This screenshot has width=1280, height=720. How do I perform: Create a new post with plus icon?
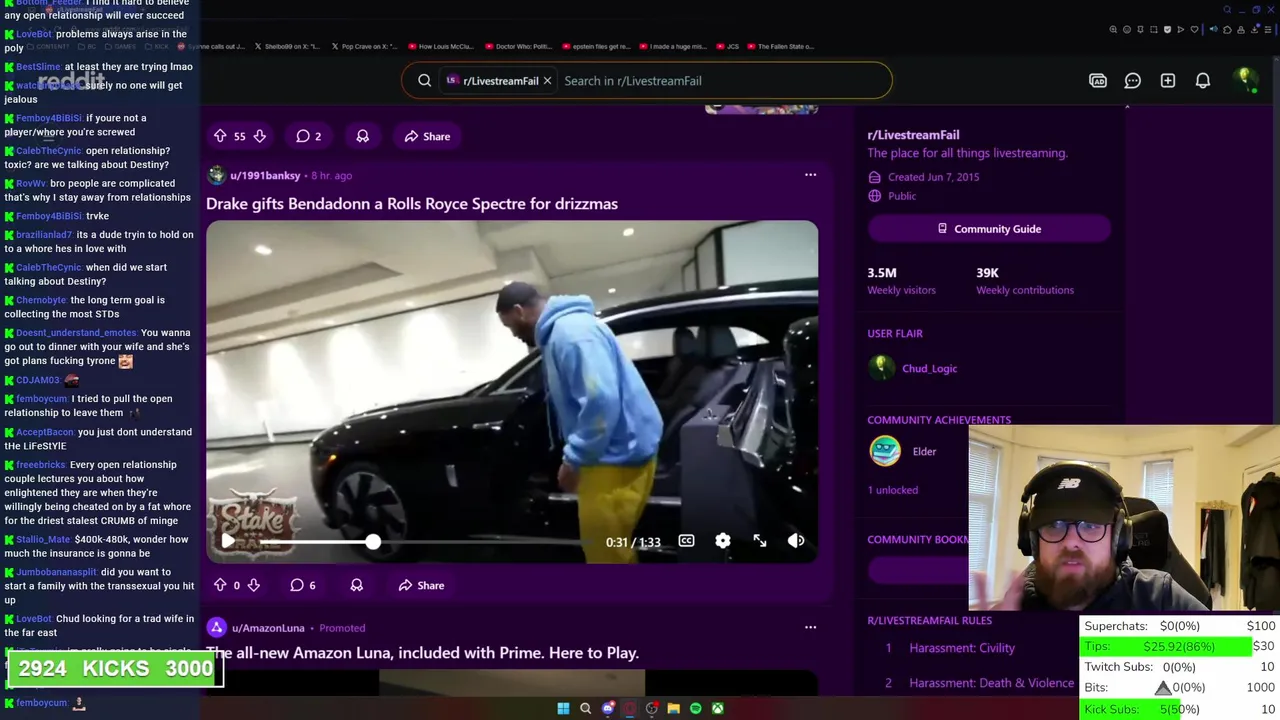(1168, 81)
